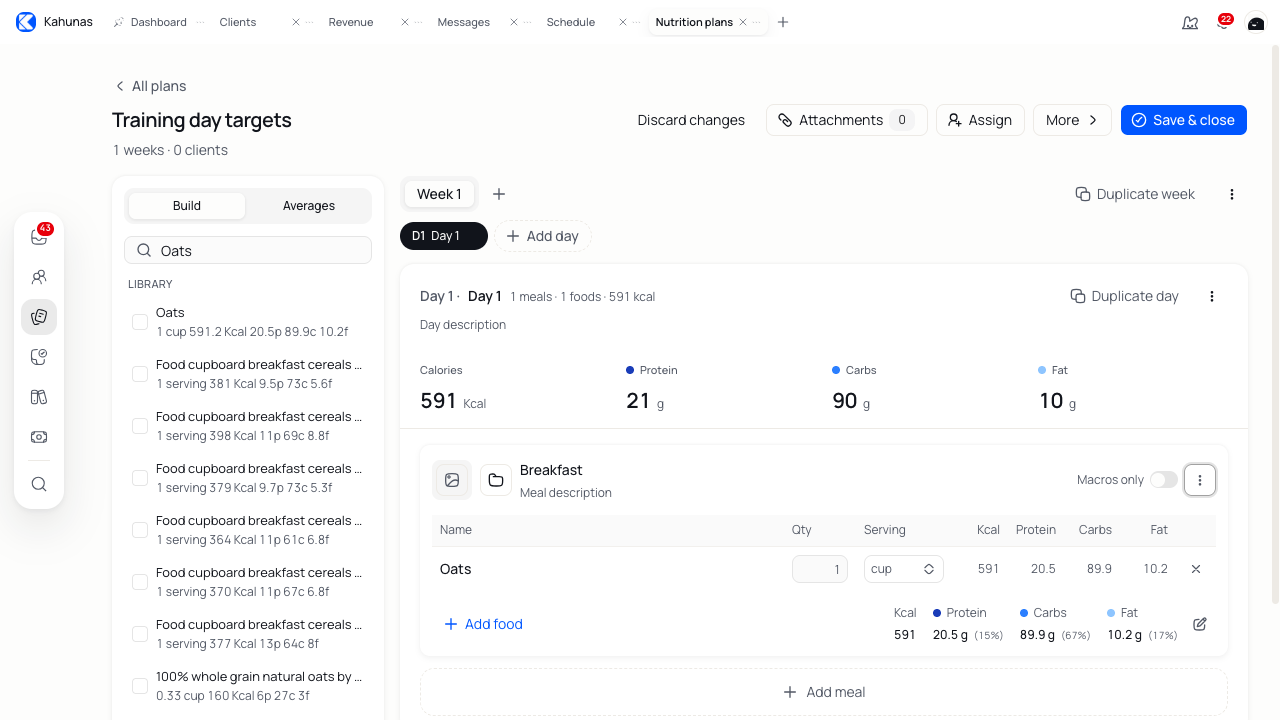This screenshot has height=720, width=1280.
Task: Click the Oats search field
Action: point(248,250)
